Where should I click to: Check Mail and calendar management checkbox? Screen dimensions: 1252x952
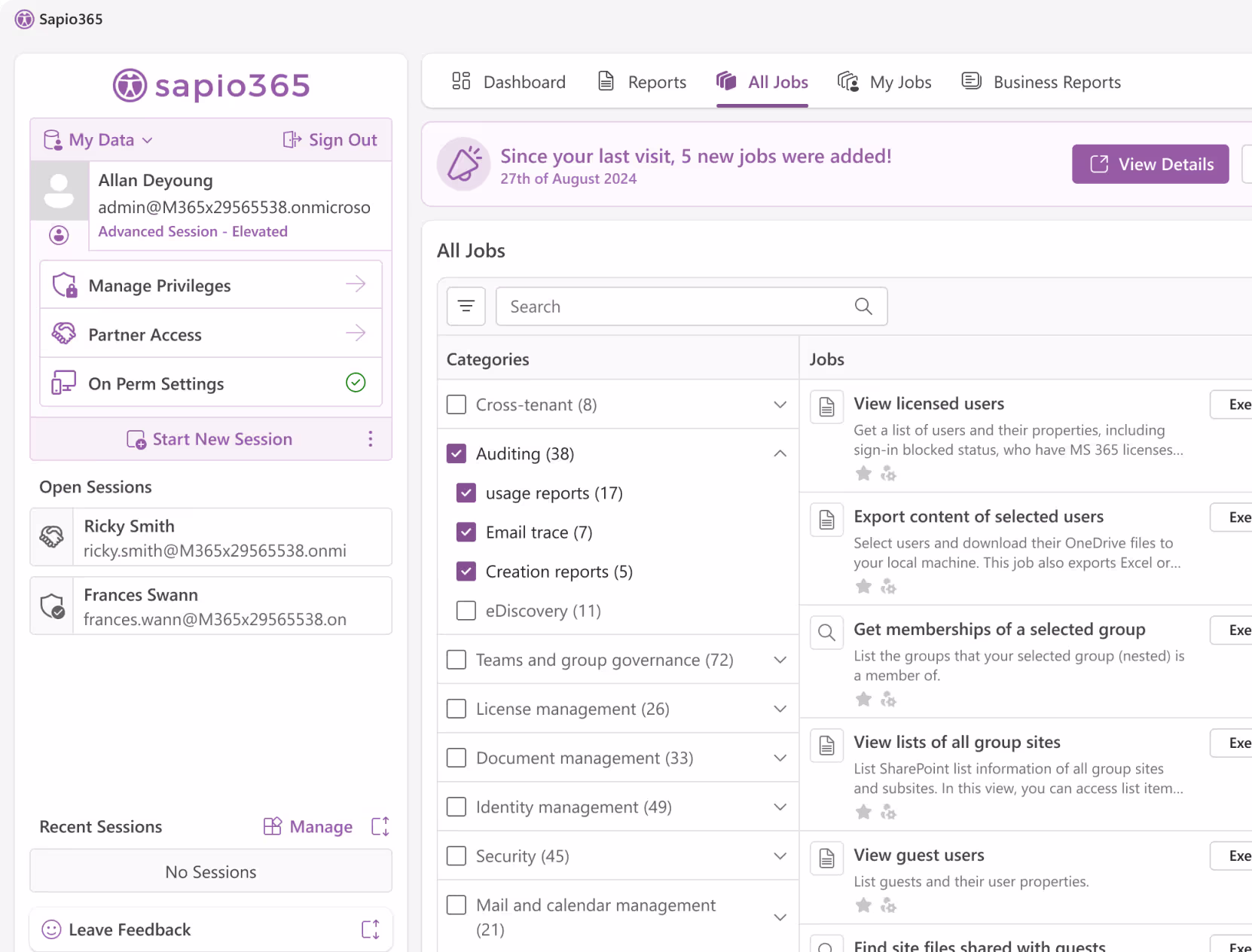[x=457, y=905]
